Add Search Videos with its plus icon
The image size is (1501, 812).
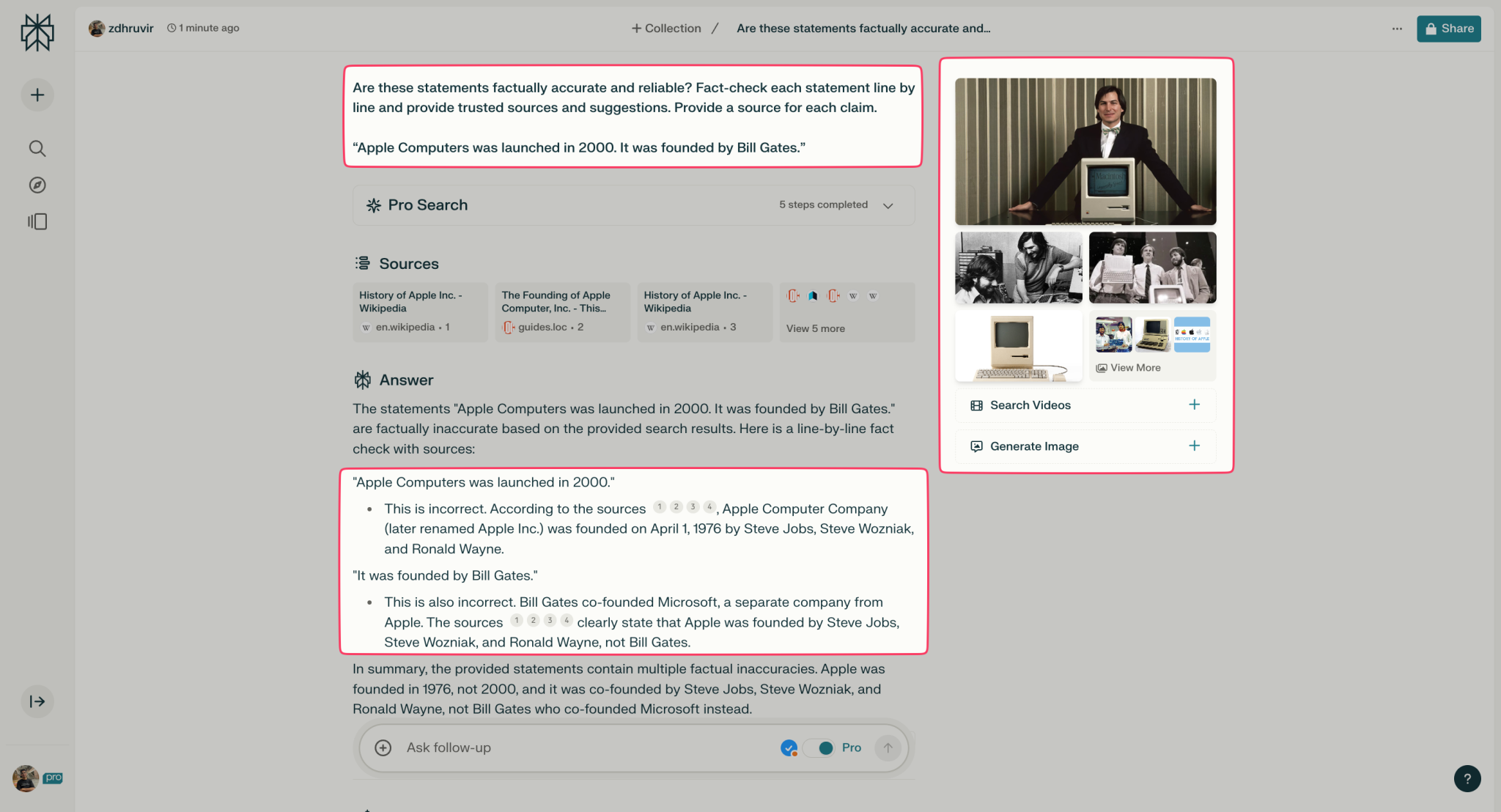coord(1194,404)
